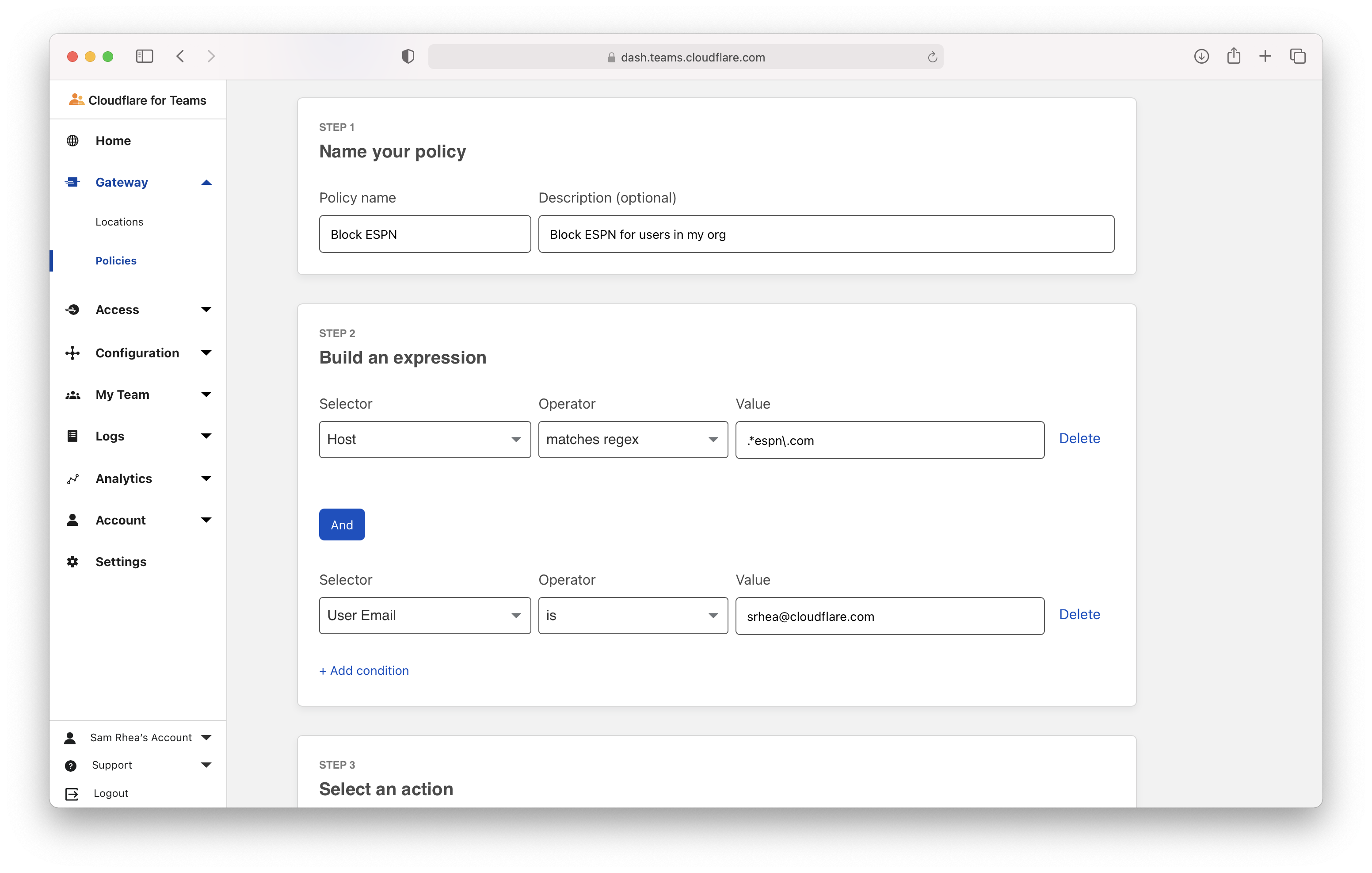
Task: Select Policies in the sidebar
Action: [x=116, y=260]
